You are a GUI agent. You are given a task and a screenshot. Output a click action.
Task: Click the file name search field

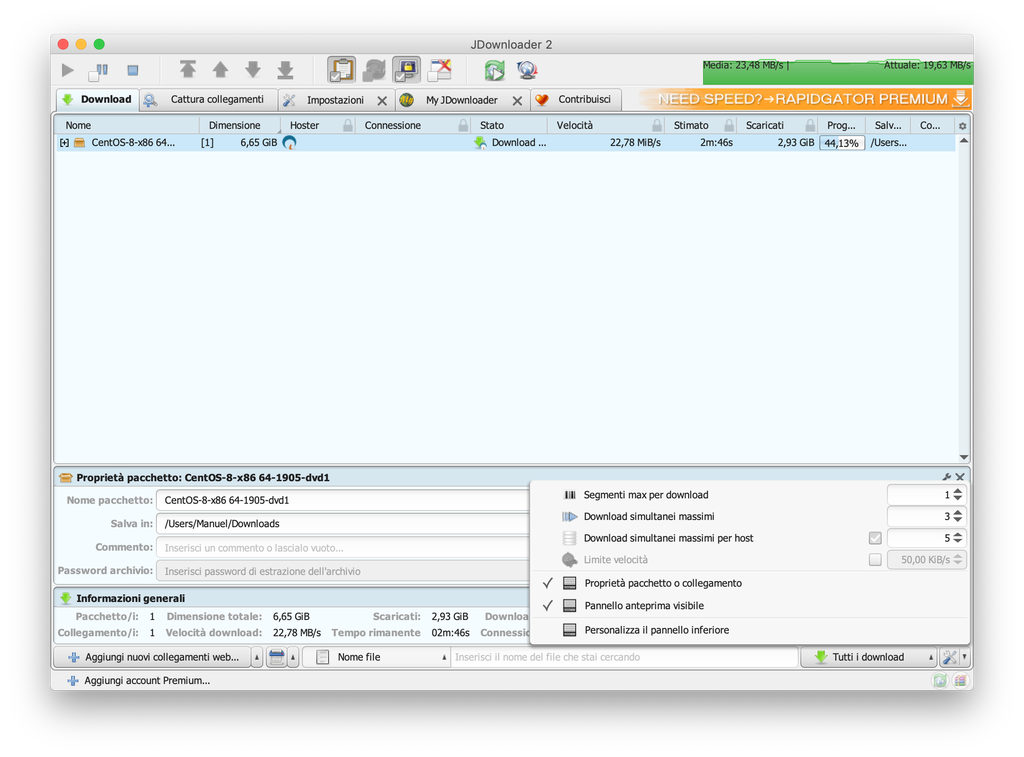[624, 657]
